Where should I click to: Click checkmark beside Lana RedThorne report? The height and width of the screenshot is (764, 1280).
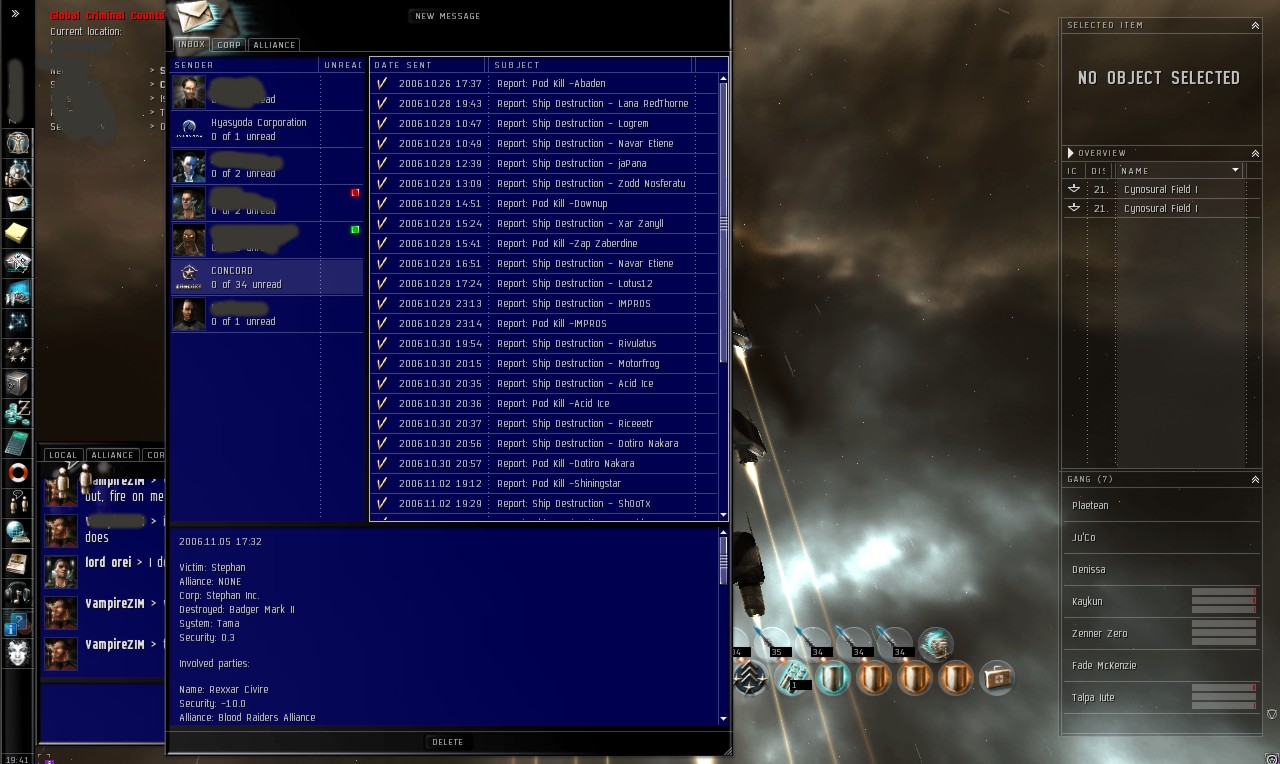click(x=382, y=103)
